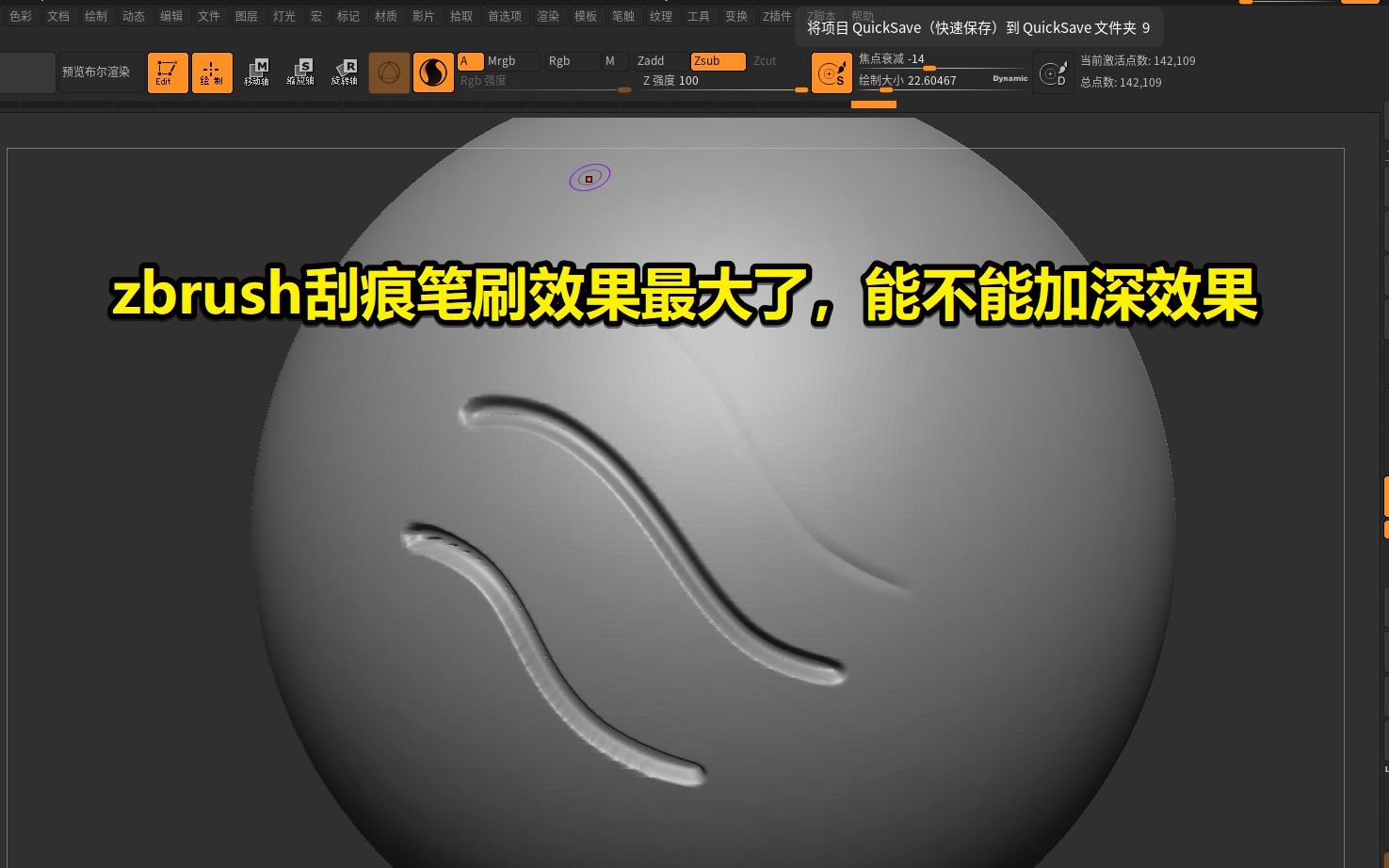This screenshot has height=868, width=1389.
Task: Open the 纹理 (Texture) menu
Action: point(660,16)
